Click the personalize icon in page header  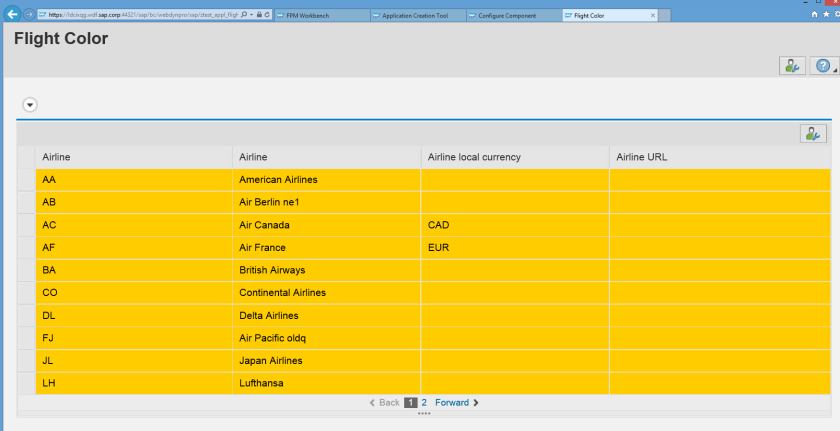[792, 66]
